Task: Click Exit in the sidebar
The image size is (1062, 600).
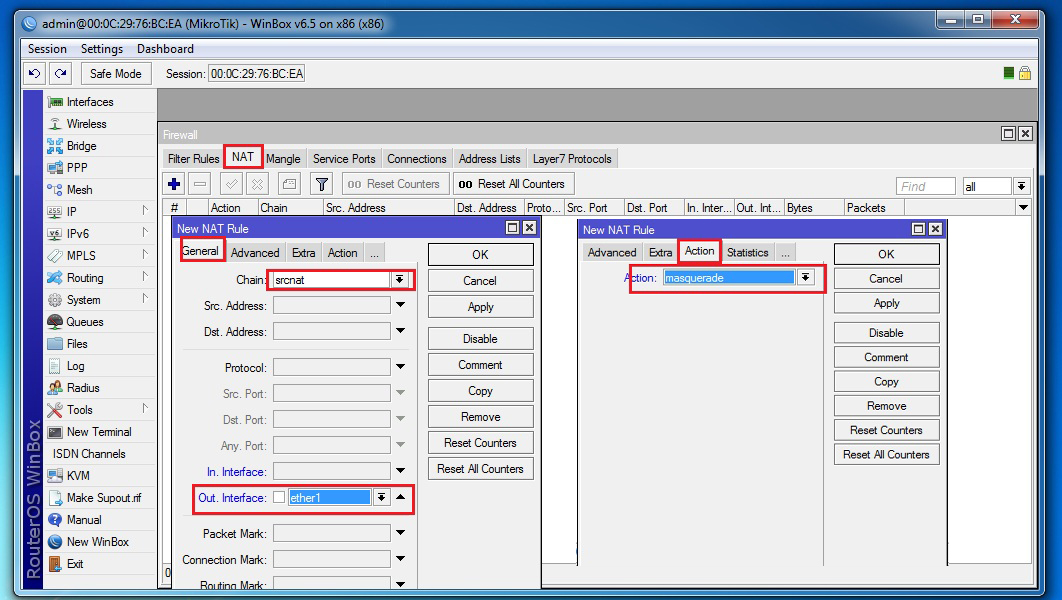Action: point(75,563)
